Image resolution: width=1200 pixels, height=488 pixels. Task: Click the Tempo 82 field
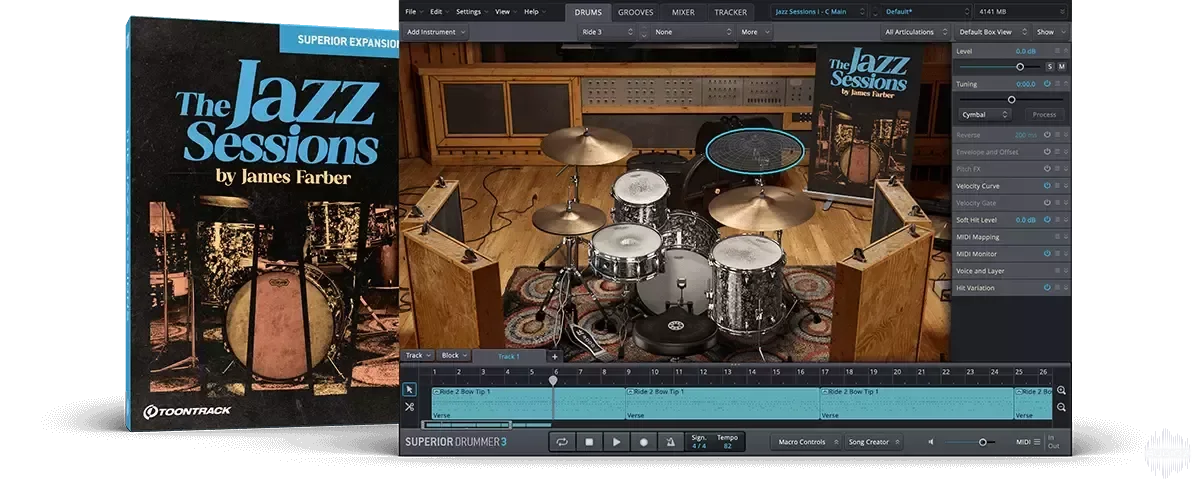pos(727,441)
